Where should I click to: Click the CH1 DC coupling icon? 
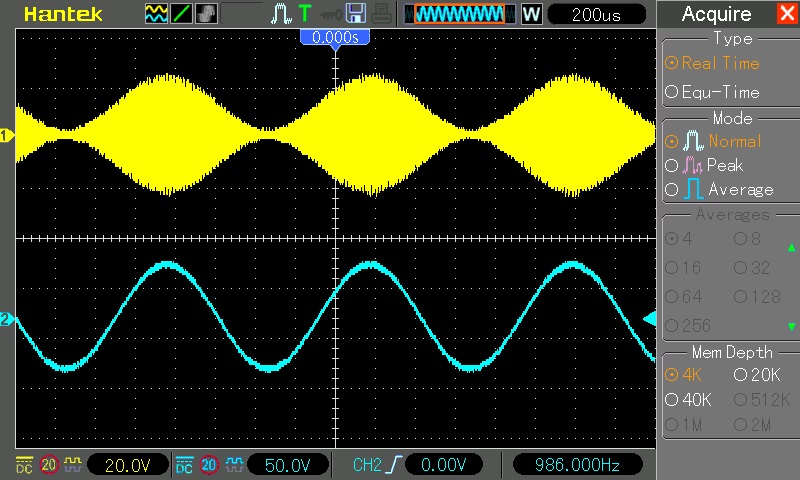click(x=24, y=465)
